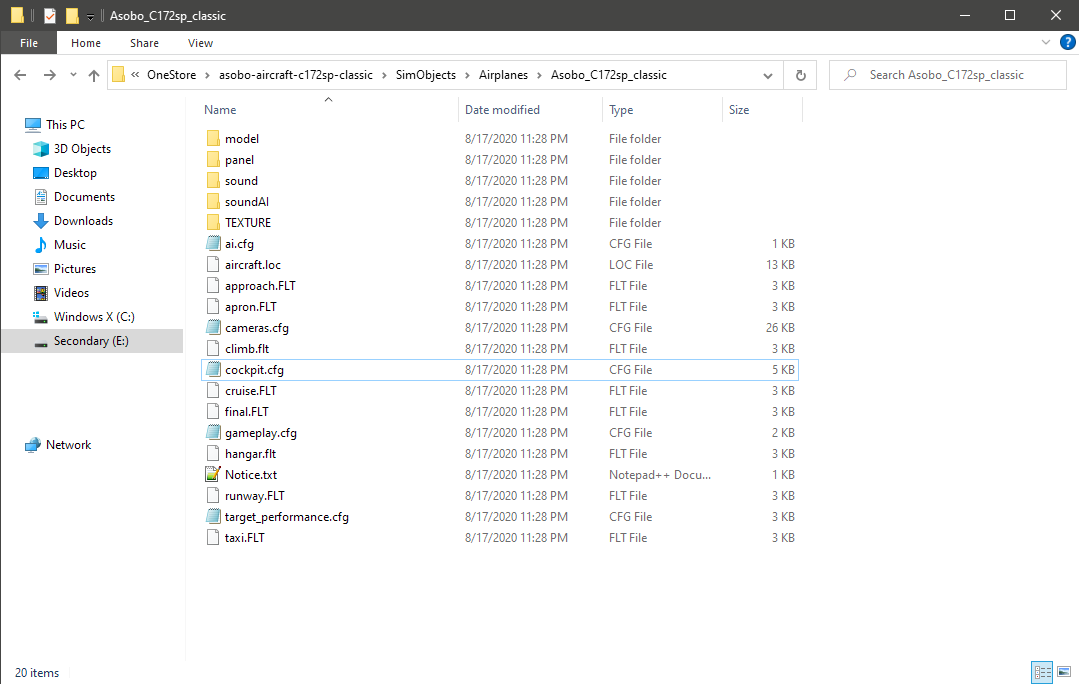The height and width of the screenshot is (684, 1079).
Task: Click the cockpit.cfg file icon
Action: click(x=213, y=370)
